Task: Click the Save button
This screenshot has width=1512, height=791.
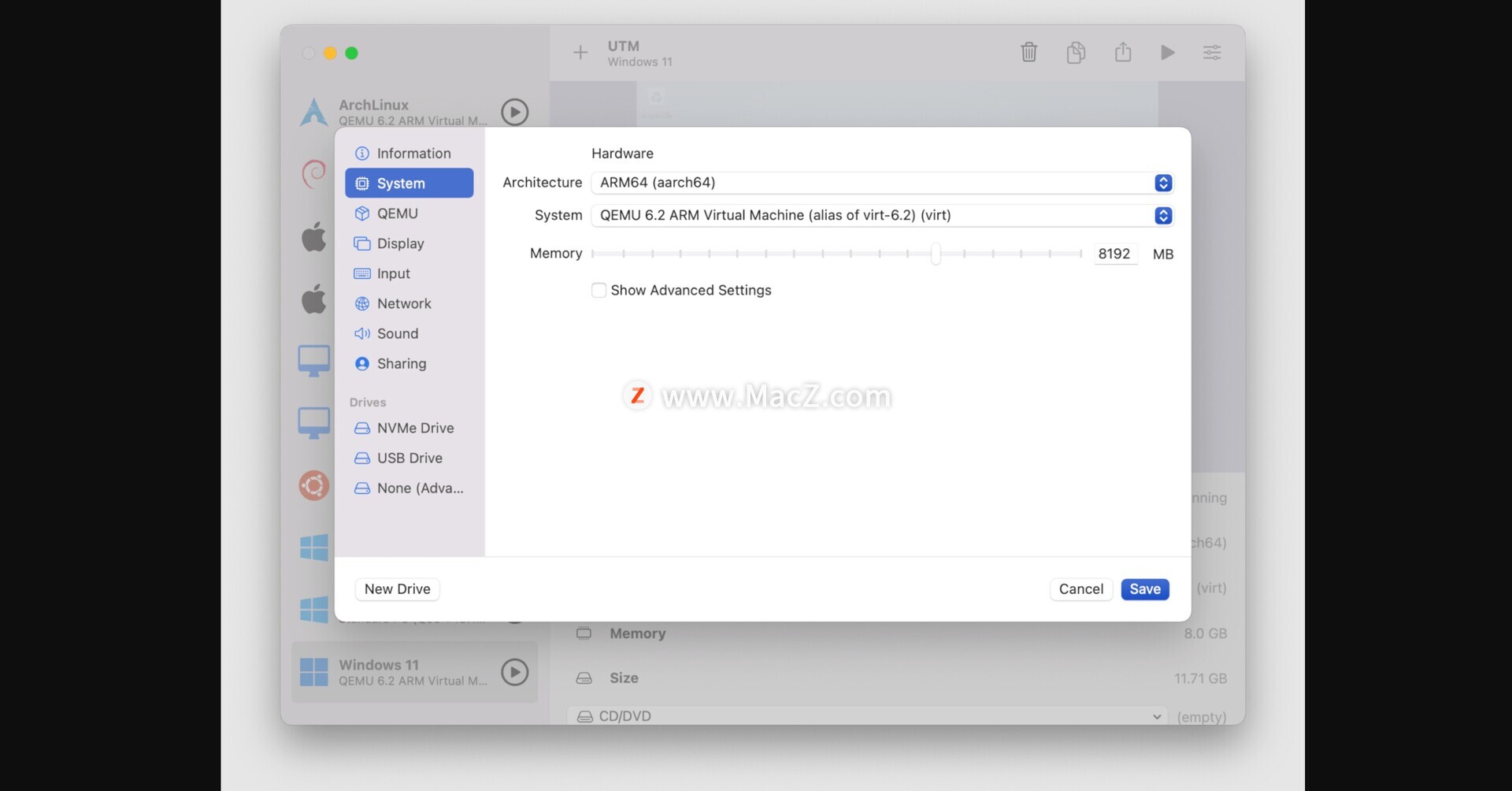Action: tap(1144, 589)
